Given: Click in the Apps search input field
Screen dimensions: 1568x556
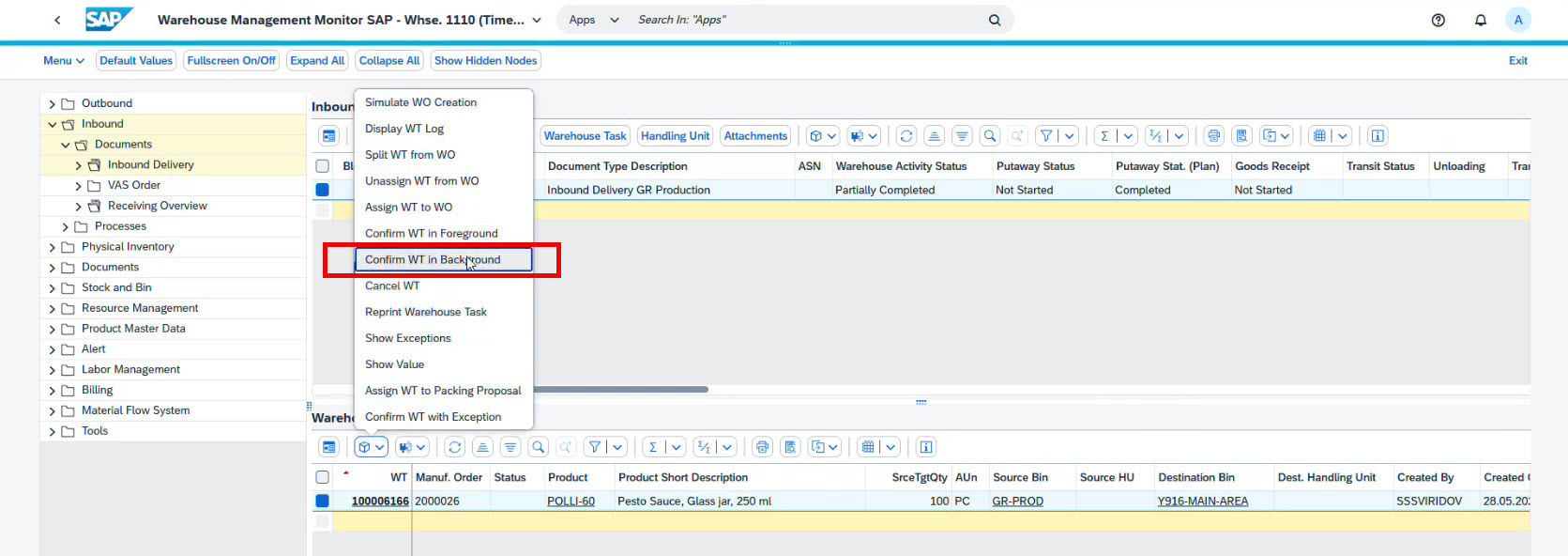Looking at the screenshot, I should pos(807,20).
